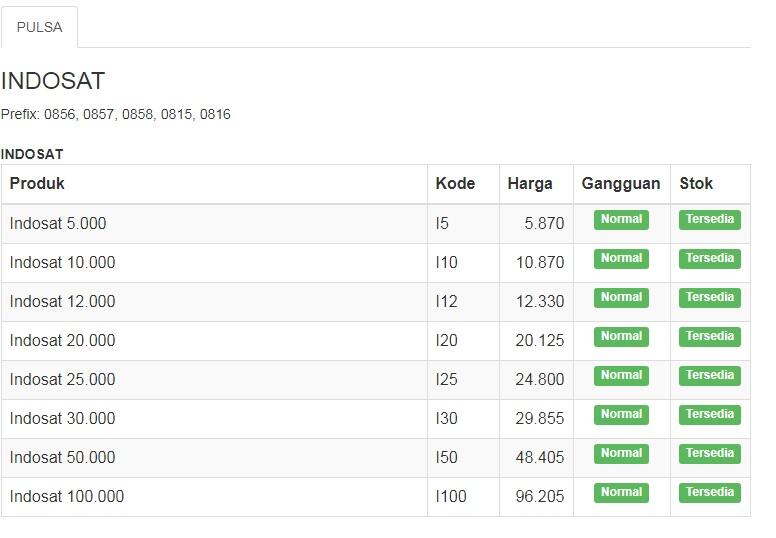Click the I12 code cell
Viewport: 776px width, 538px height.
(x=463, y=302)
